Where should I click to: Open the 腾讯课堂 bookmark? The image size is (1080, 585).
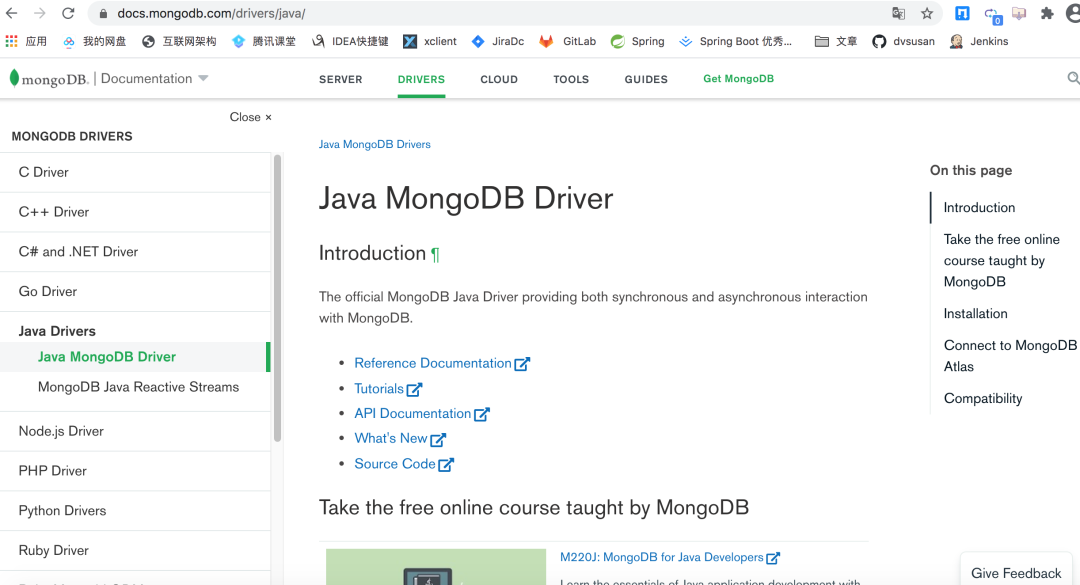264,41
